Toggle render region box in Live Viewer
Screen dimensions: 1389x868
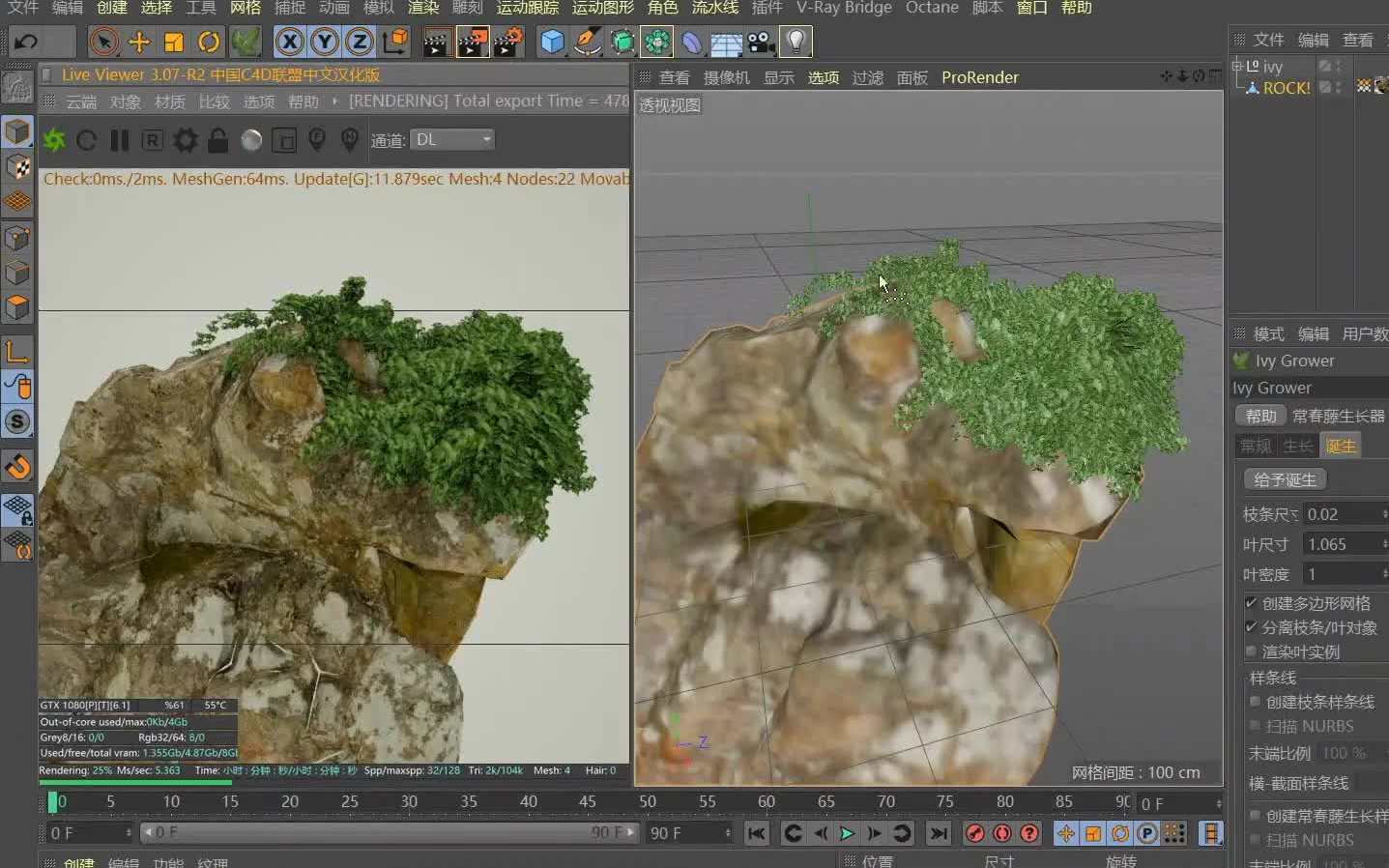coord(284,141)
